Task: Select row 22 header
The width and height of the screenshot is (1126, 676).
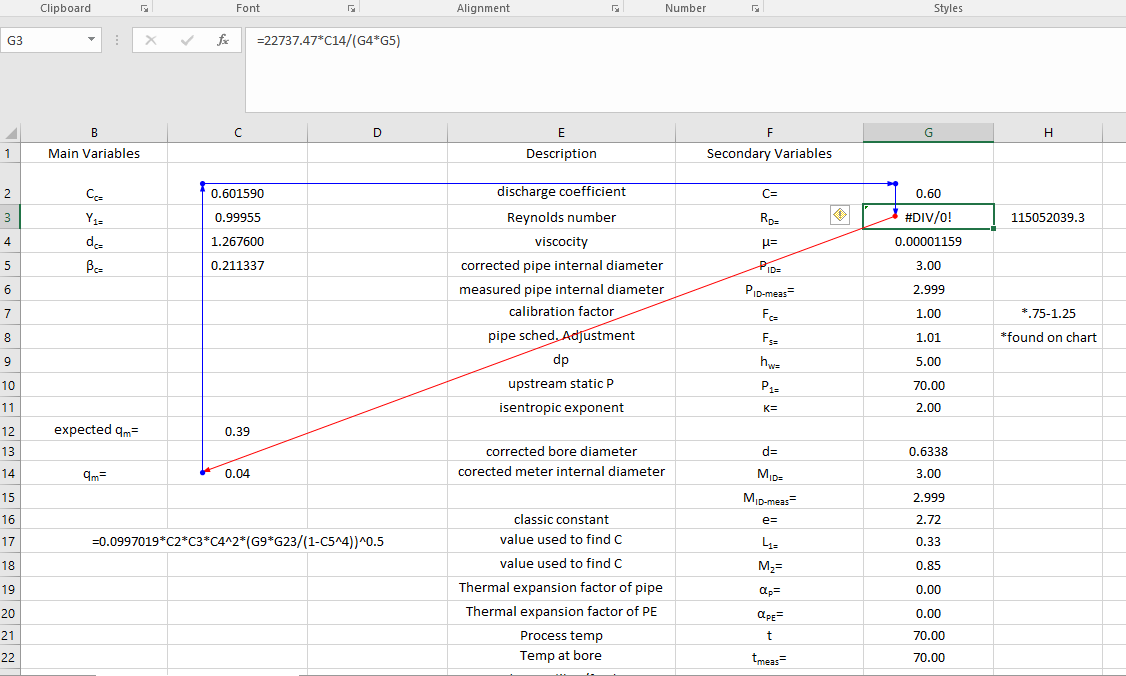Action: [x=9, y=657]
